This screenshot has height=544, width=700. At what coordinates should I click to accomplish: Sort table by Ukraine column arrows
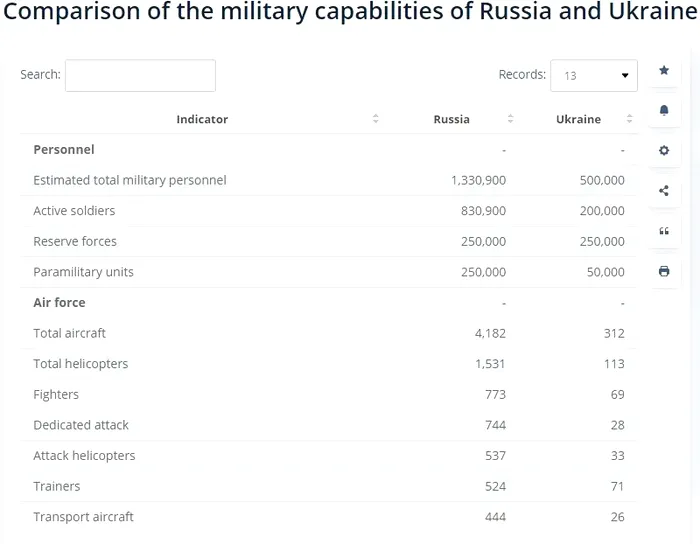pyautogui.click(x=630, y=119)
